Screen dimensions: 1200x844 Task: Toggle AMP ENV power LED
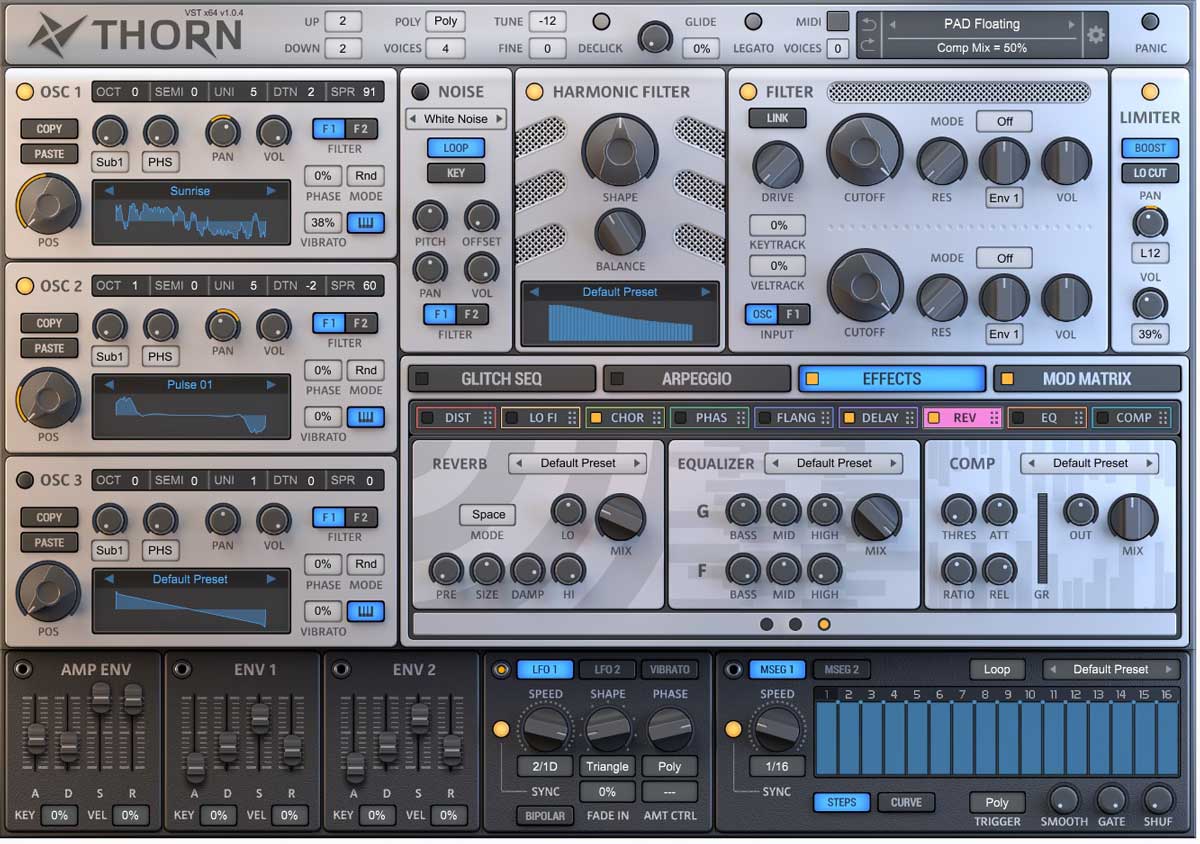[x=23, y=669]
